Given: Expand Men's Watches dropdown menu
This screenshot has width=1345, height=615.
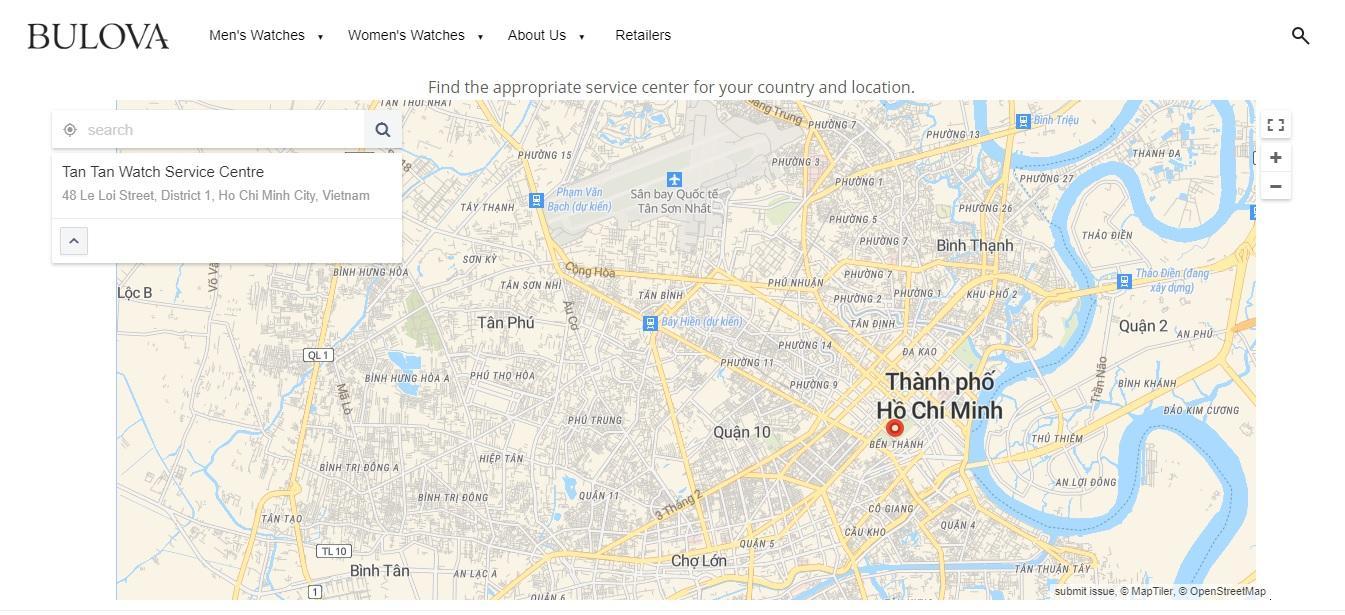Looking at the screenshot, I should [x=266, y=36].
